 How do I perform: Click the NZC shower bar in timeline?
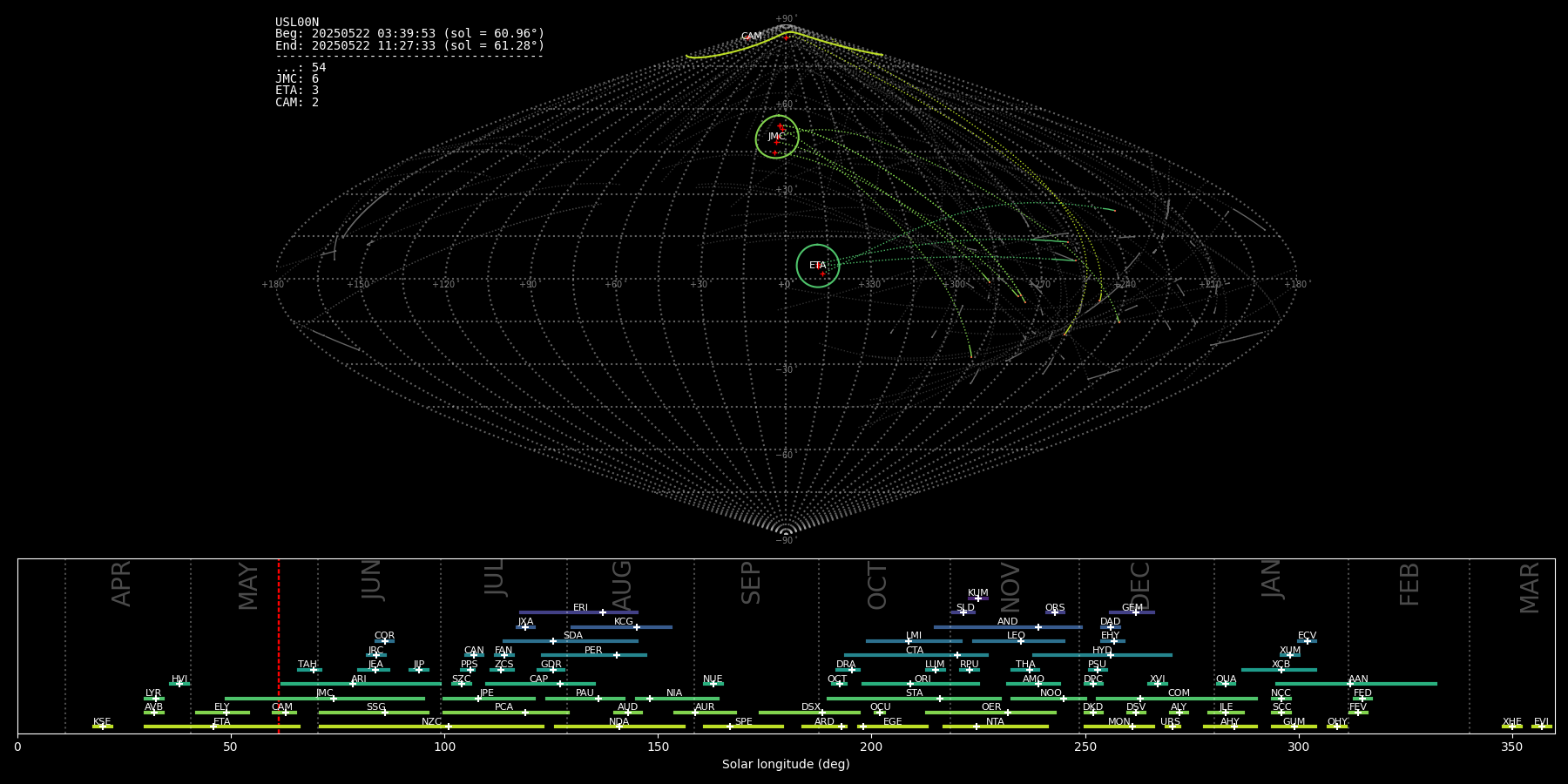point(431,727)
